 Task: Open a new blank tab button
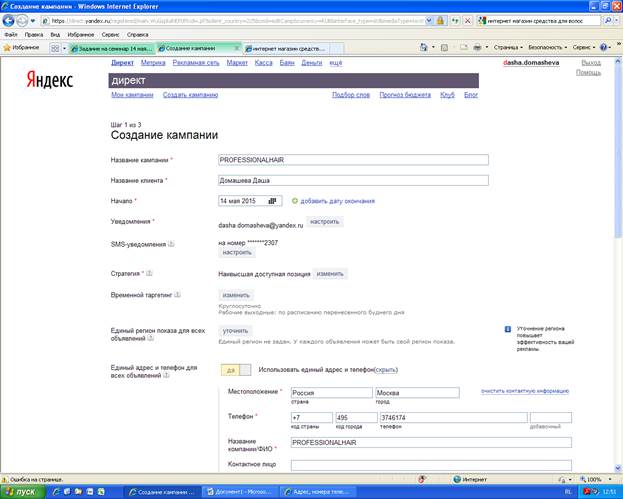click(336, 48)
